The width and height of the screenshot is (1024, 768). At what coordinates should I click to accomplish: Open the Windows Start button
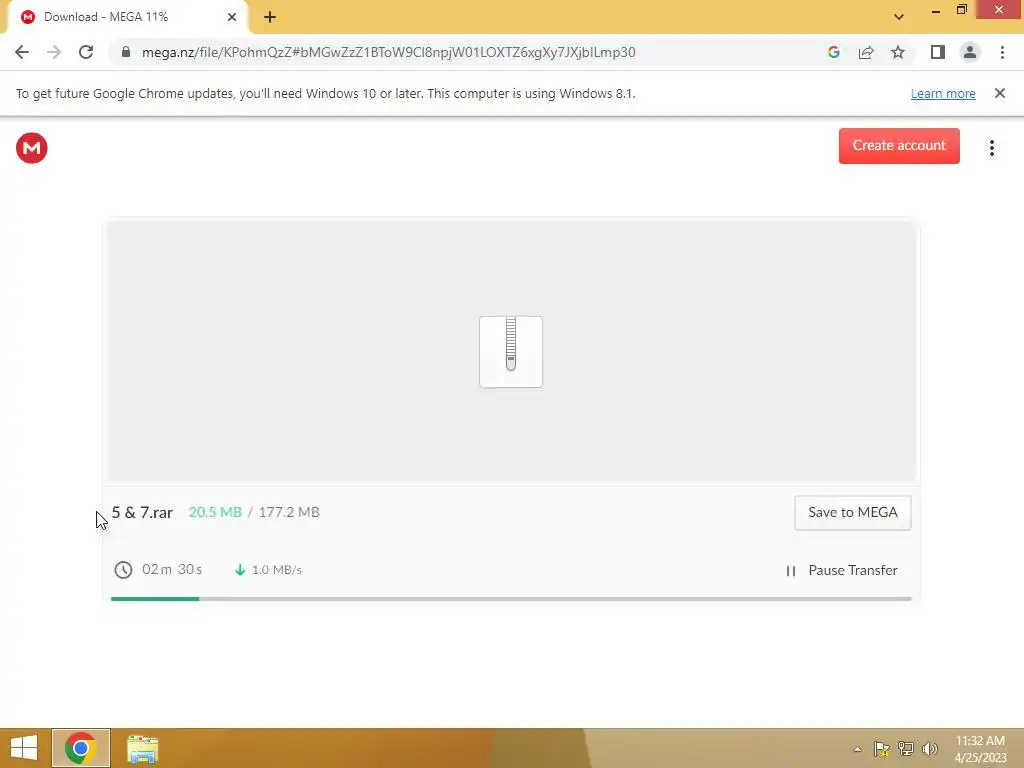(x=24, y=748)
